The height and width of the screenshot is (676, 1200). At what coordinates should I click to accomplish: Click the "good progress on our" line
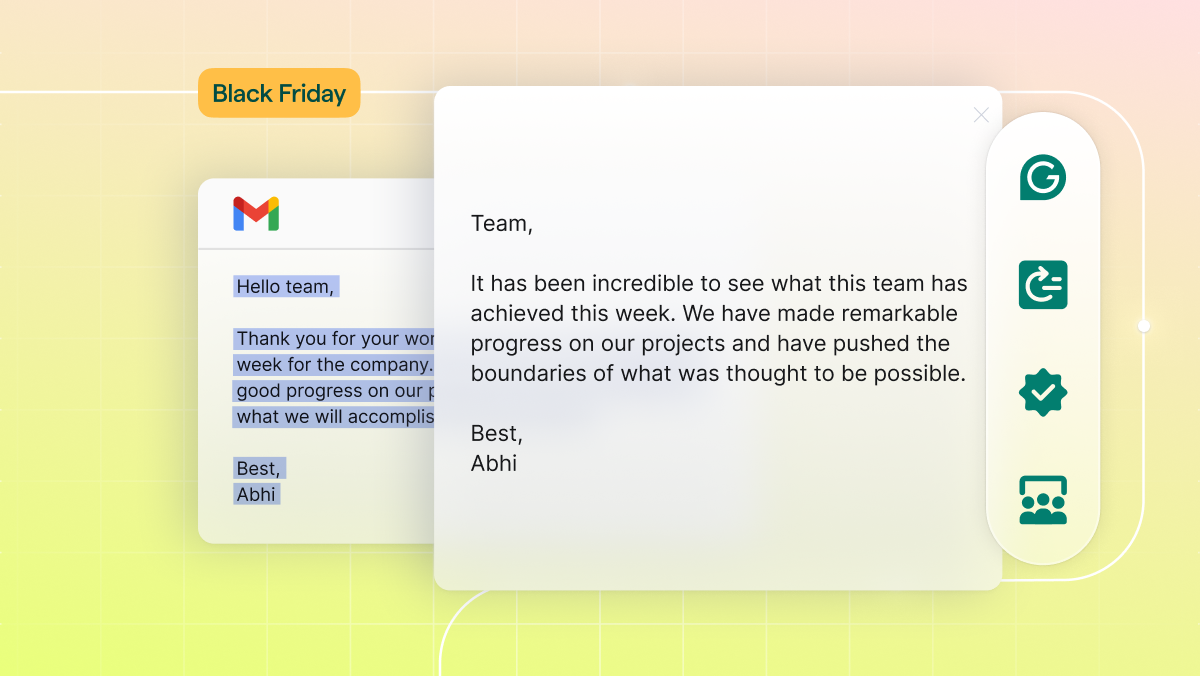click(334, 390)
